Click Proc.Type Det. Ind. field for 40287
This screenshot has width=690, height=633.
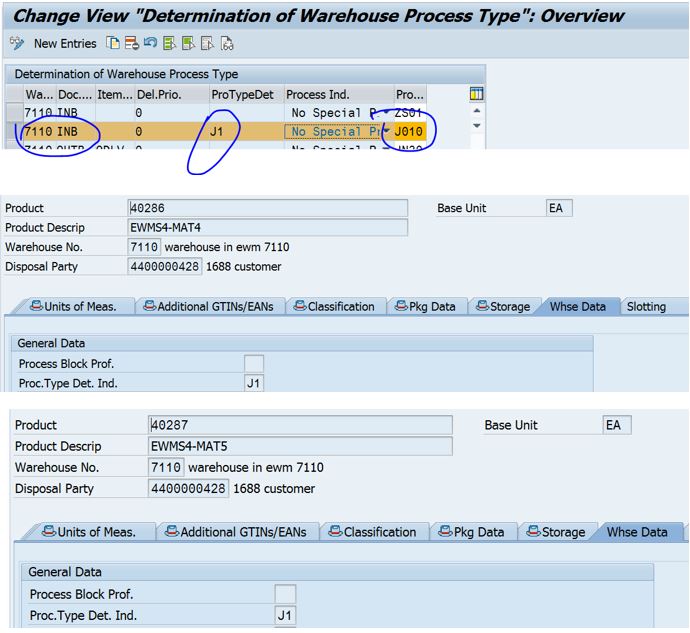click(285, 616)
